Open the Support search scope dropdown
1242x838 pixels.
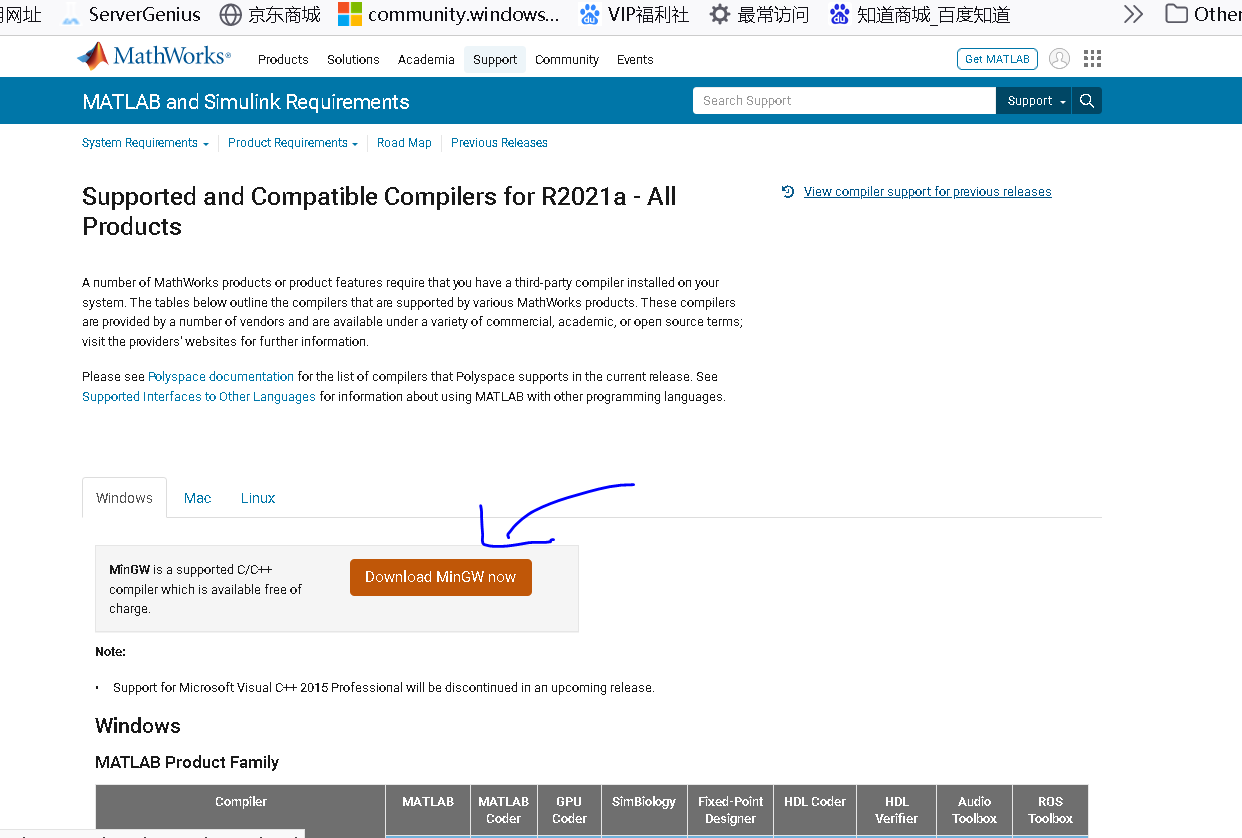[x=1032, y=100]
